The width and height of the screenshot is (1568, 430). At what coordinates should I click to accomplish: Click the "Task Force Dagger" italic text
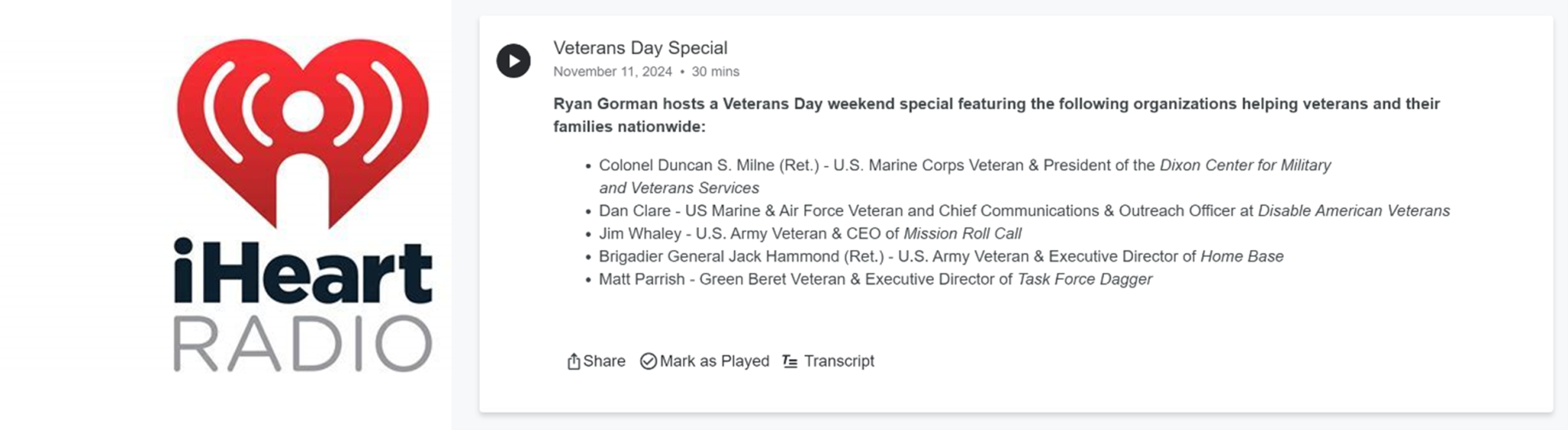1084,280
